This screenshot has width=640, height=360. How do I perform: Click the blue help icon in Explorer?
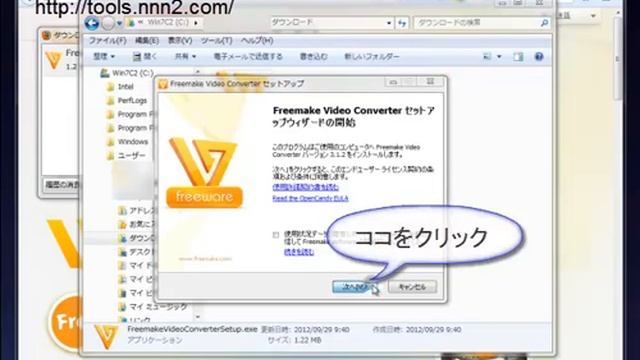tap(539, 57)
